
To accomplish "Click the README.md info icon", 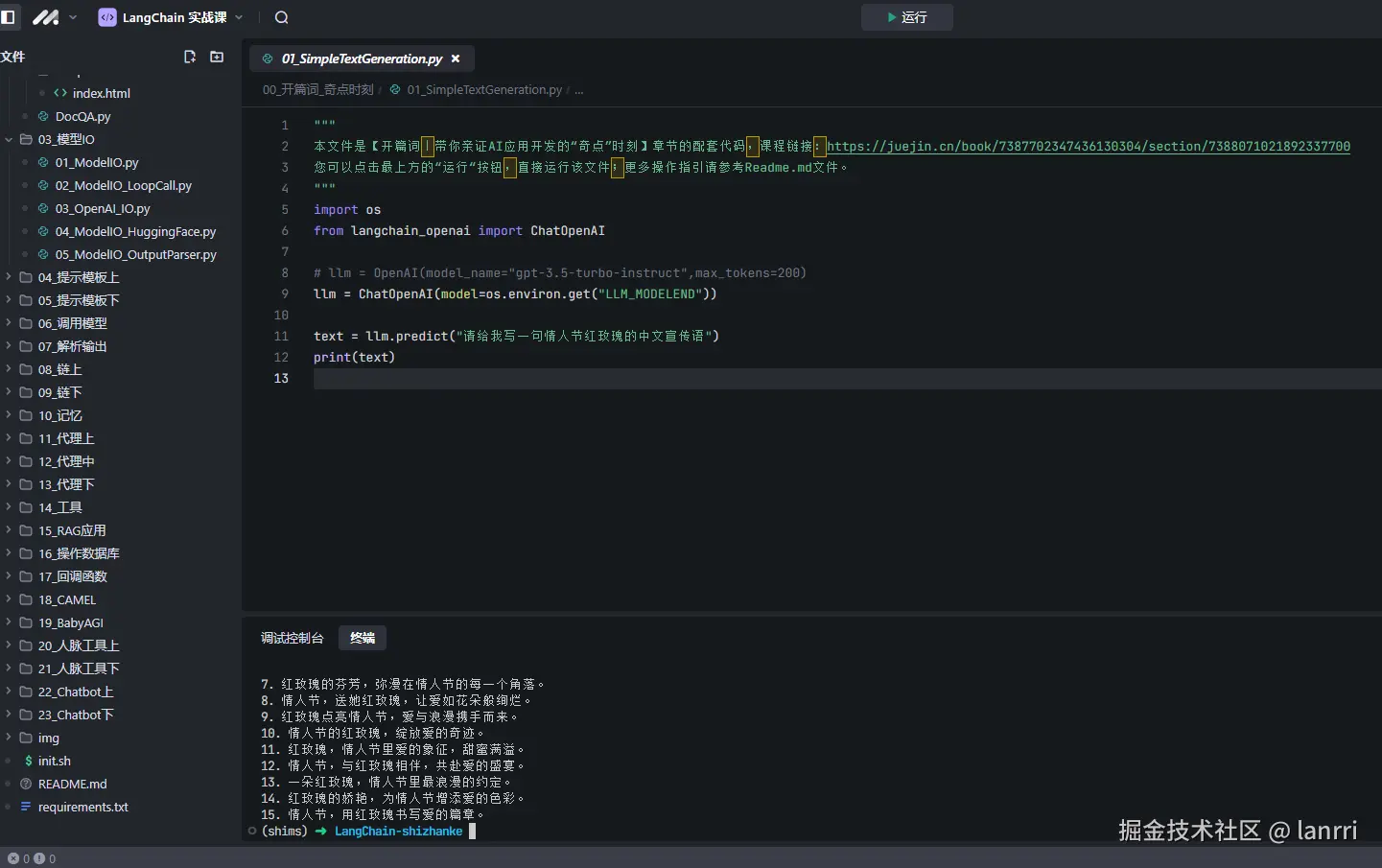I will 27,784.
